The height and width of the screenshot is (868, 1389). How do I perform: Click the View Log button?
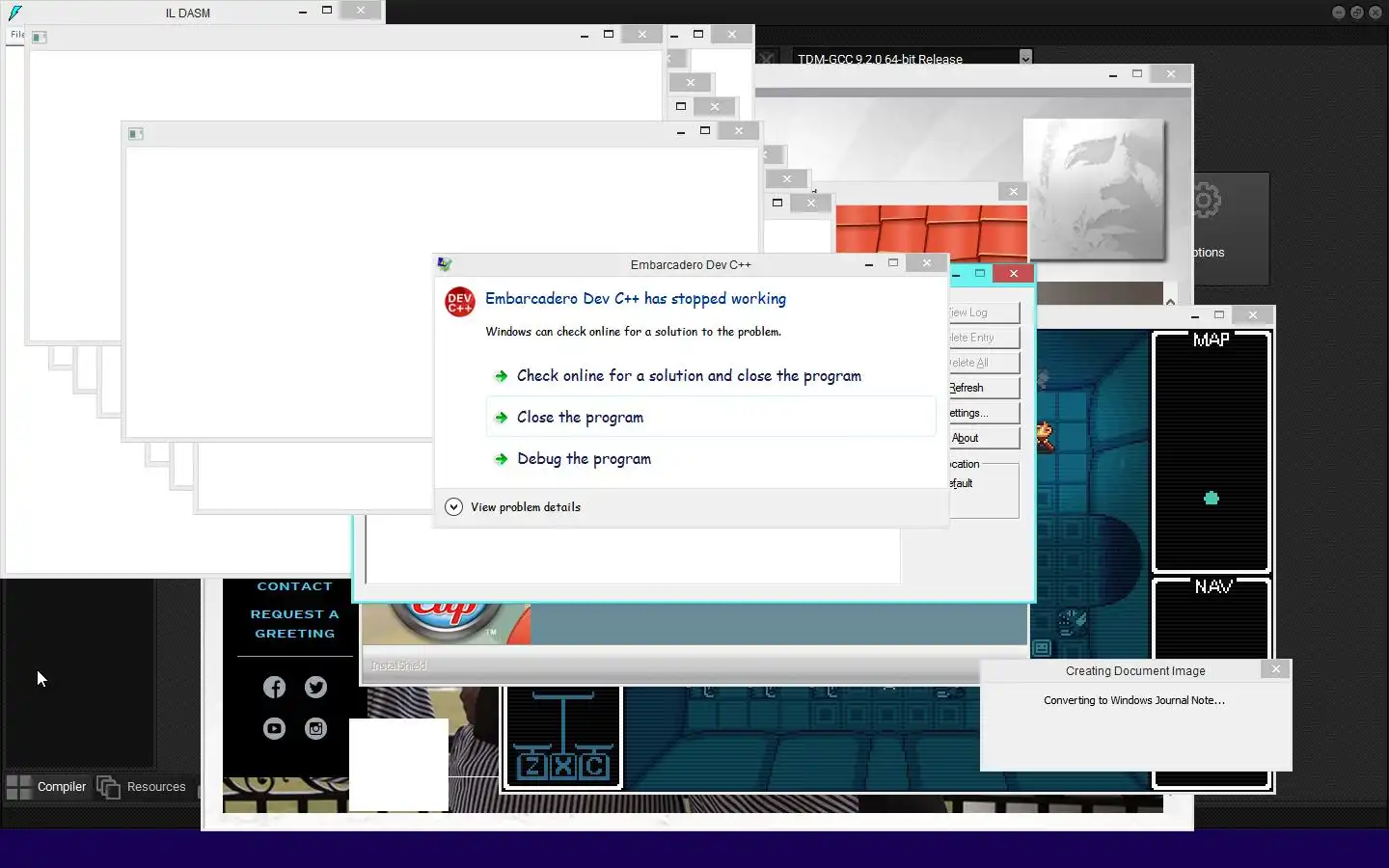983,312
